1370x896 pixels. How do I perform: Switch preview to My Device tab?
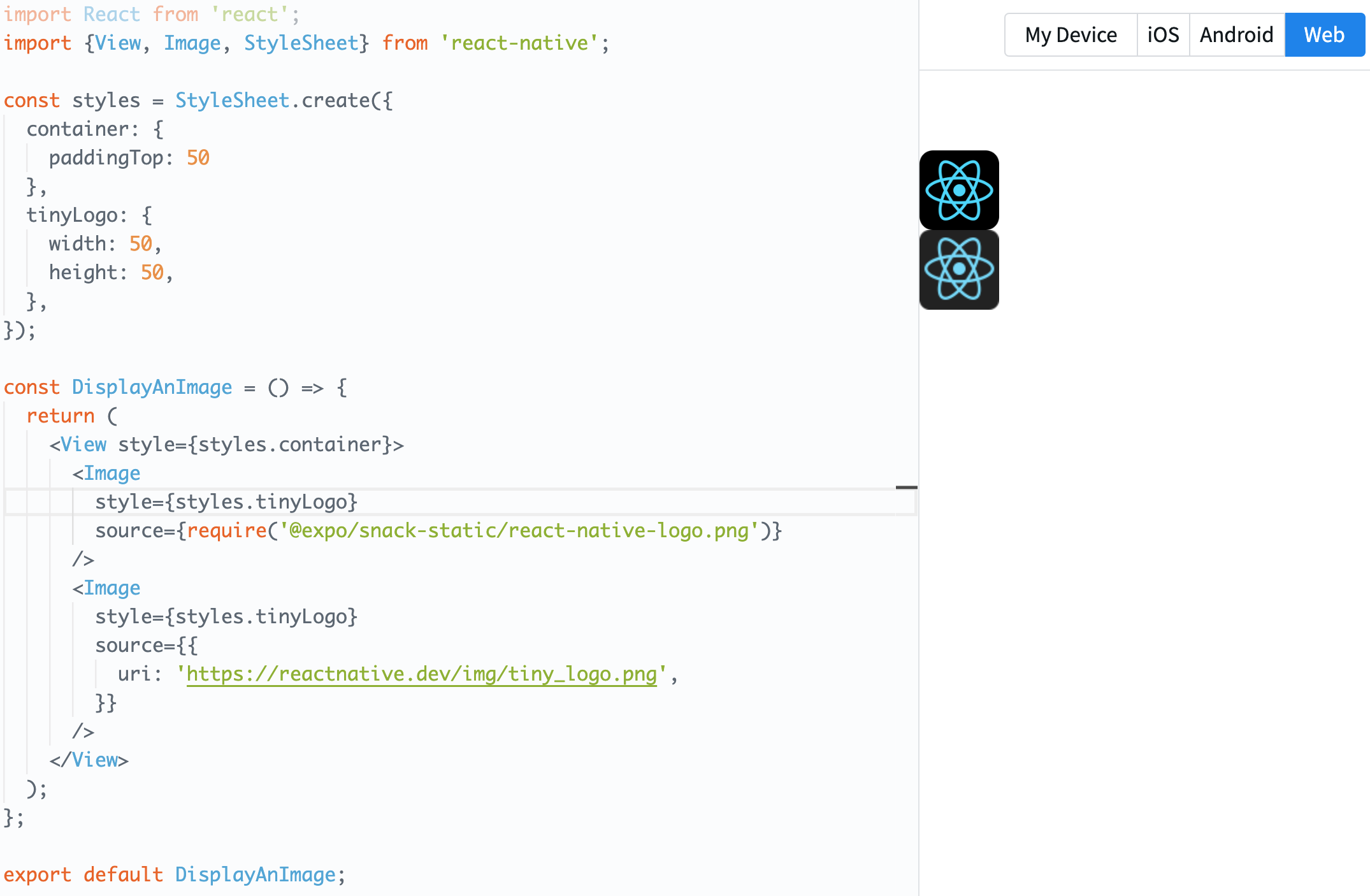pyautogui.click(x=1071, y=35)
